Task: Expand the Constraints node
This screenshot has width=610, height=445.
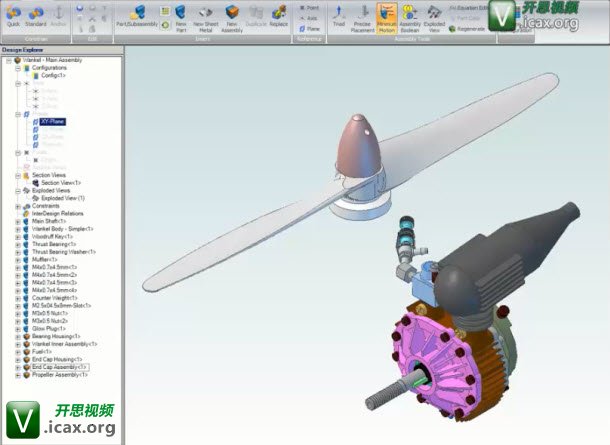Action: point(18,206)
